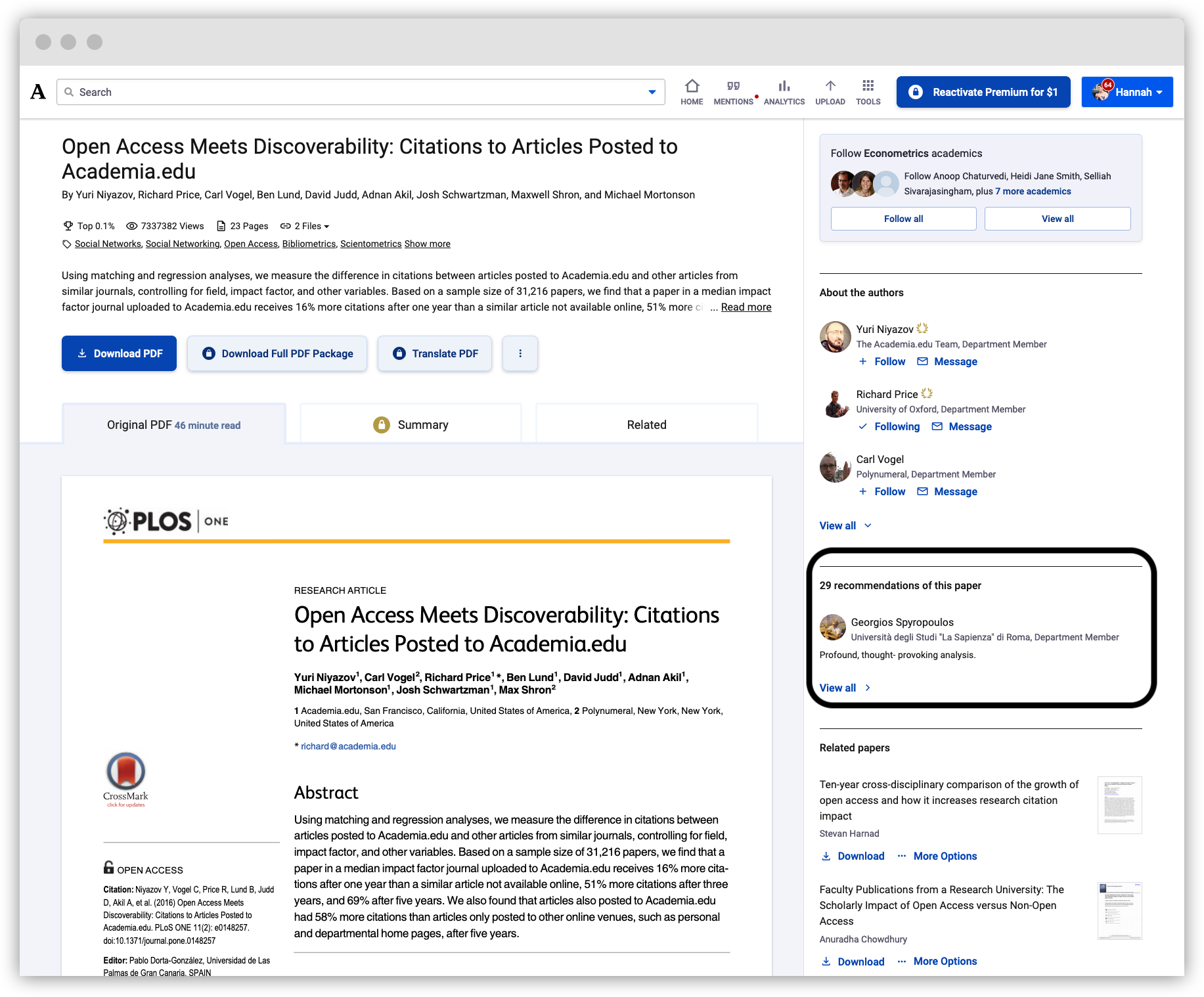Screen dimensions: 1204x997
Task: Open the three-dot more actions button
Action: 520,353
